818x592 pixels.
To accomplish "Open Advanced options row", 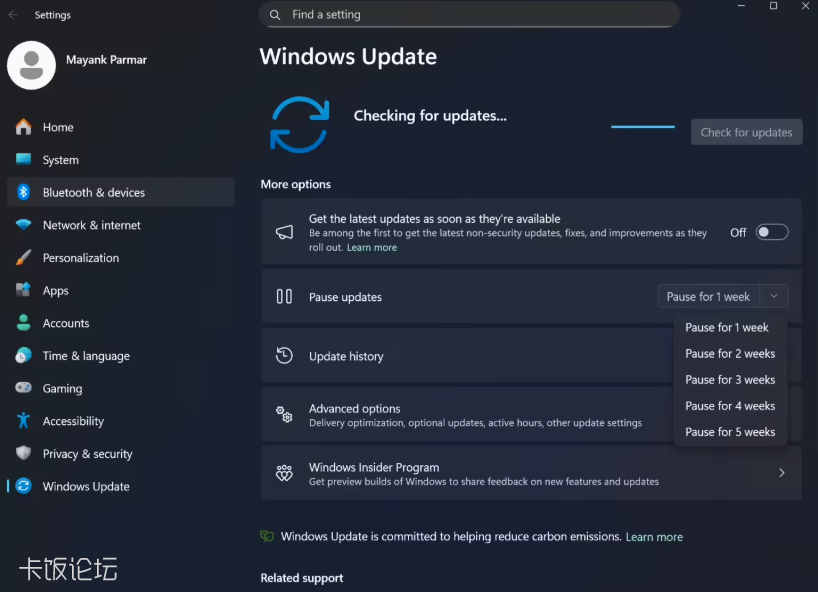I will click(531, 415).
